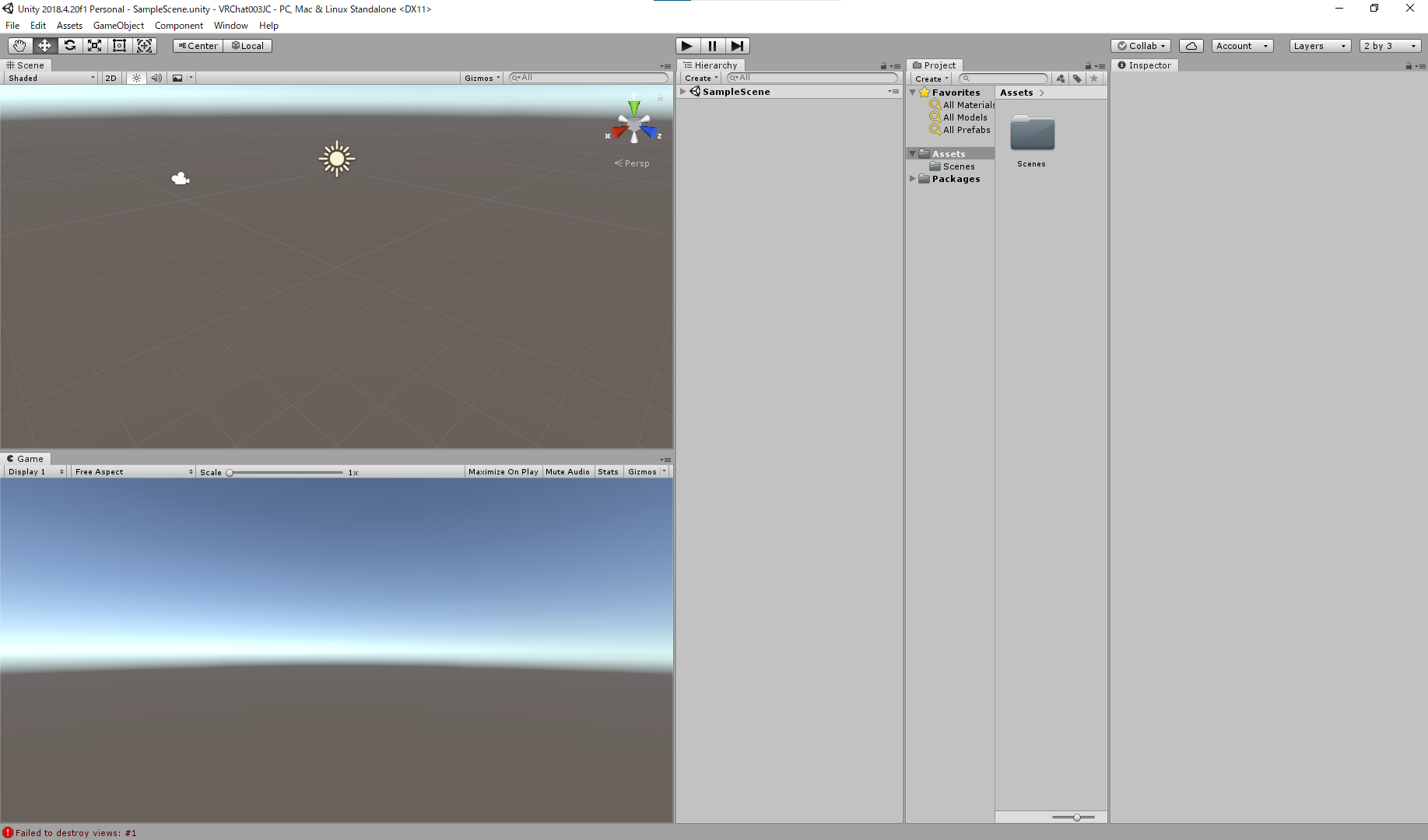Select All Prefabs favorite
The width and height of the screenshot is (1428, 840).
pyautogui.click(x=960, y=130)
